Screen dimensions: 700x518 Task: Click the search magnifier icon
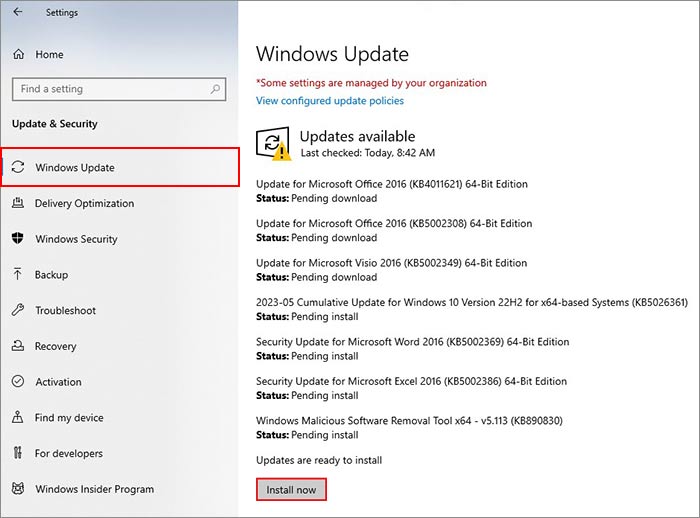(215, 89)
